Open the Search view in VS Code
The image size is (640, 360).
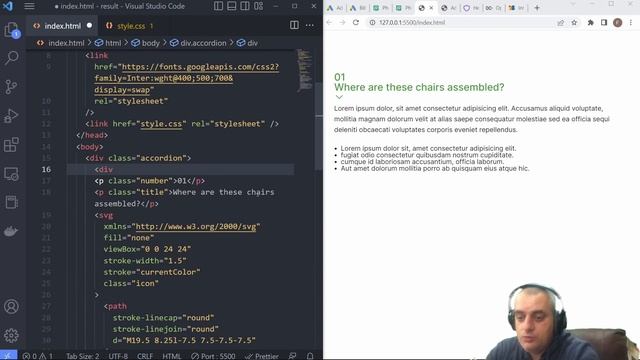pos(11,58)
